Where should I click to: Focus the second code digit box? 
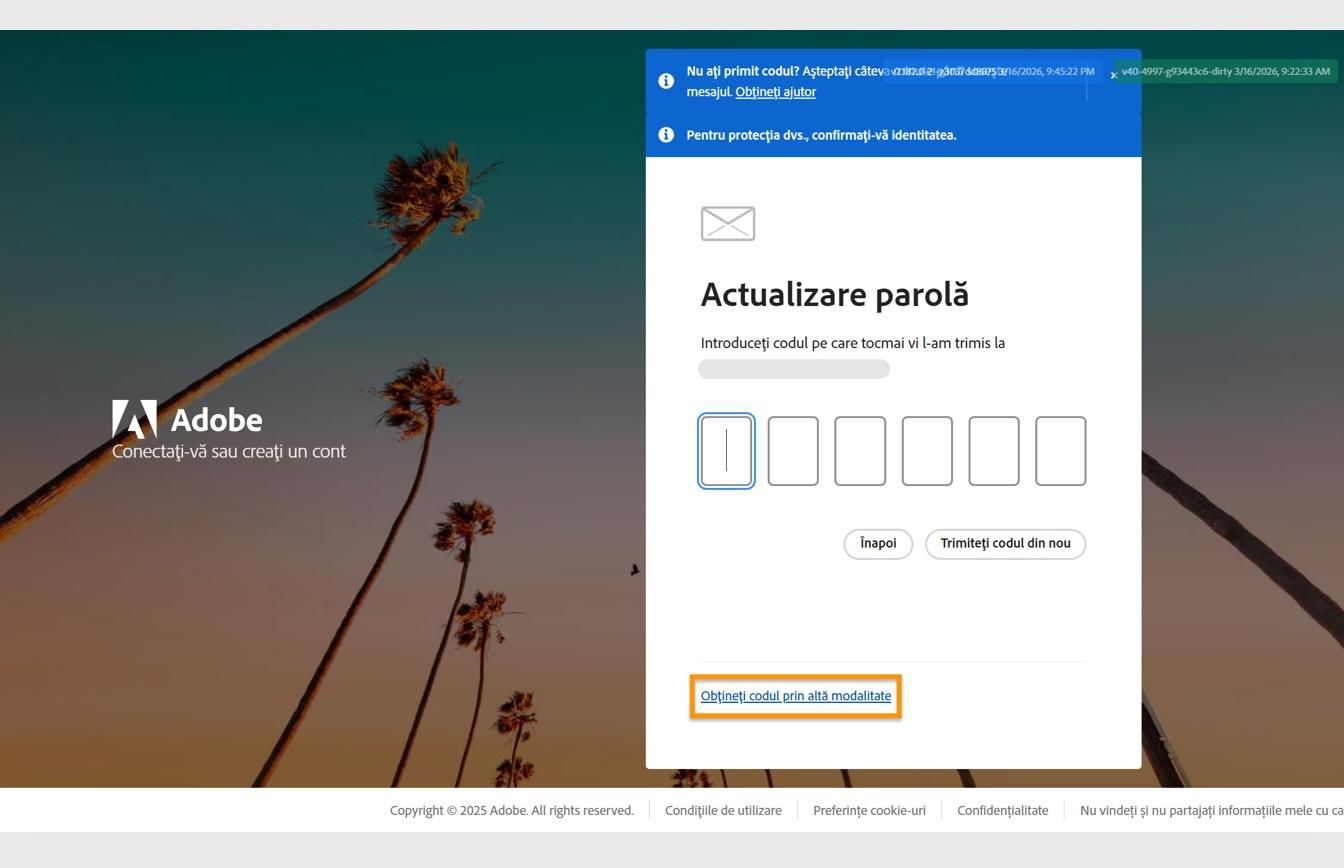point(793,451)
